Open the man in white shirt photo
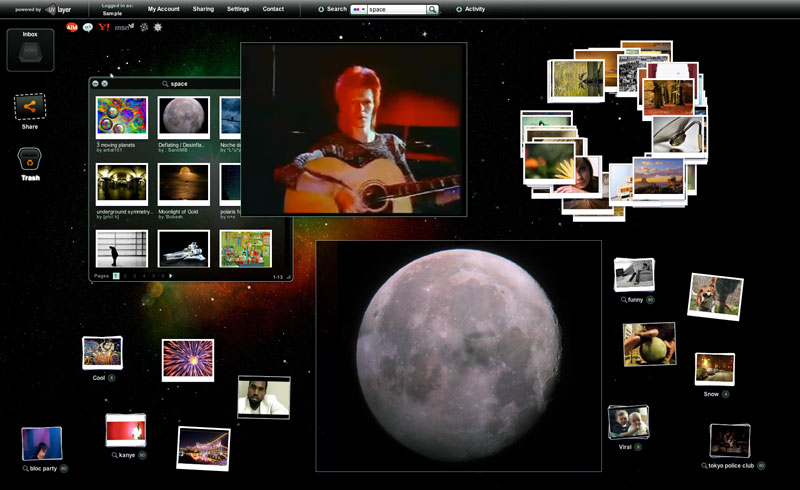The height and width of the screenshot is (490, 800). pos(264,398)
